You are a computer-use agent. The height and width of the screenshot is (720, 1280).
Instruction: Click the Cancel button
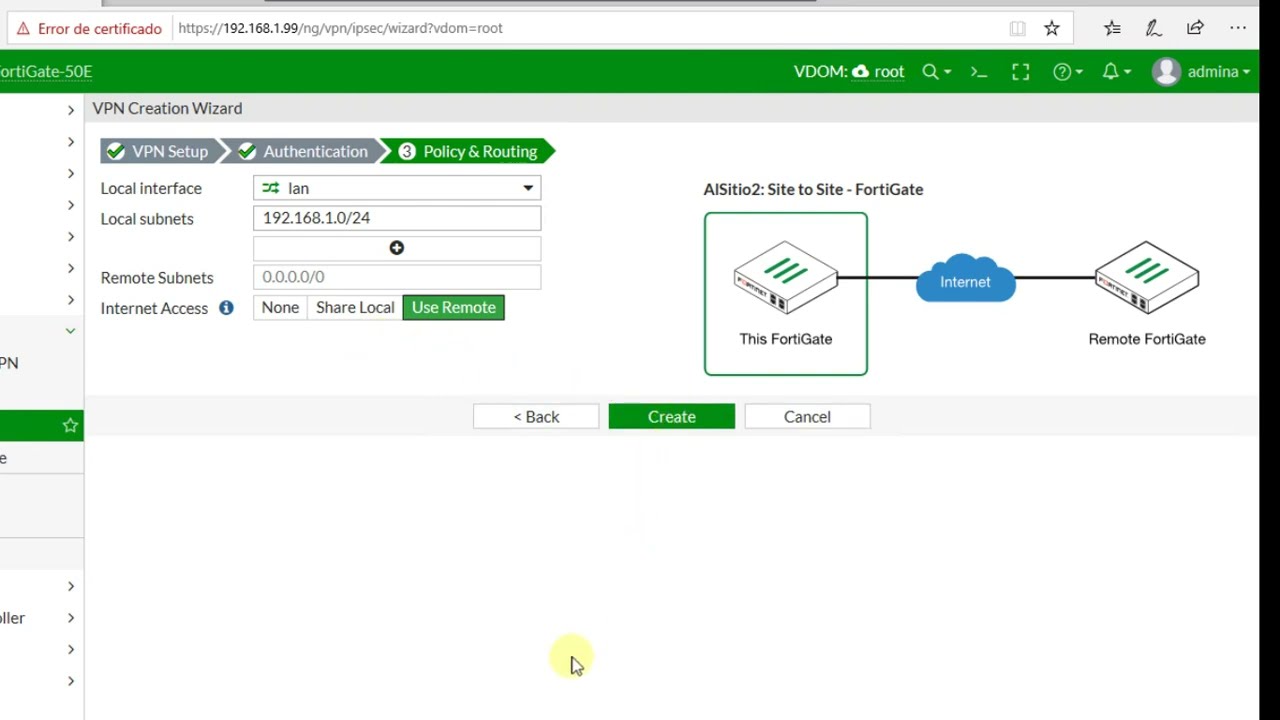(807, 417)
